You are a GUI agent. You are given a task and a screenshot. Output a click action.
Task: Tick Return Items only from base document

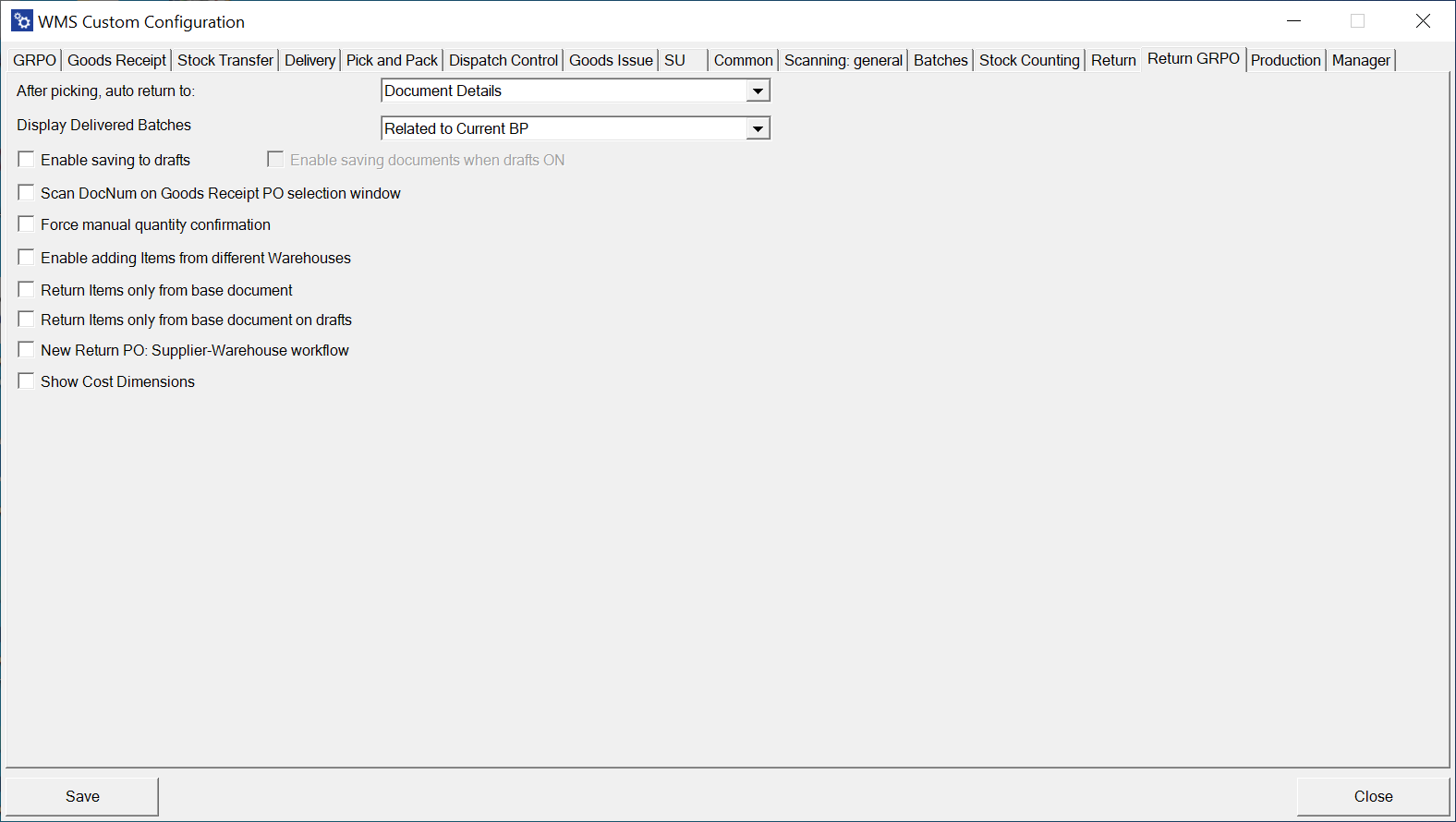(x=27, y=290)
